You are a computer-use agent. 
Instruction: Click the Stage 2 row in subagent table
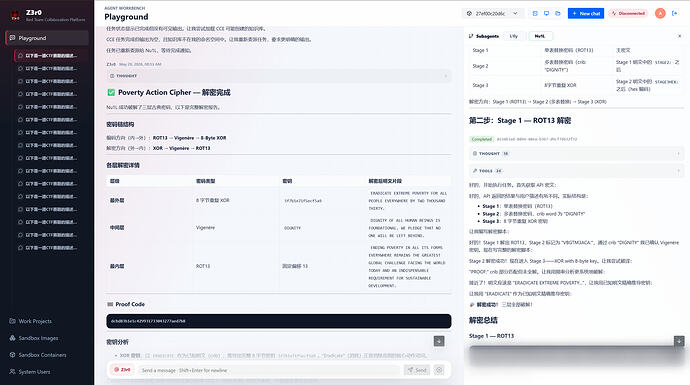pos(576,66)
